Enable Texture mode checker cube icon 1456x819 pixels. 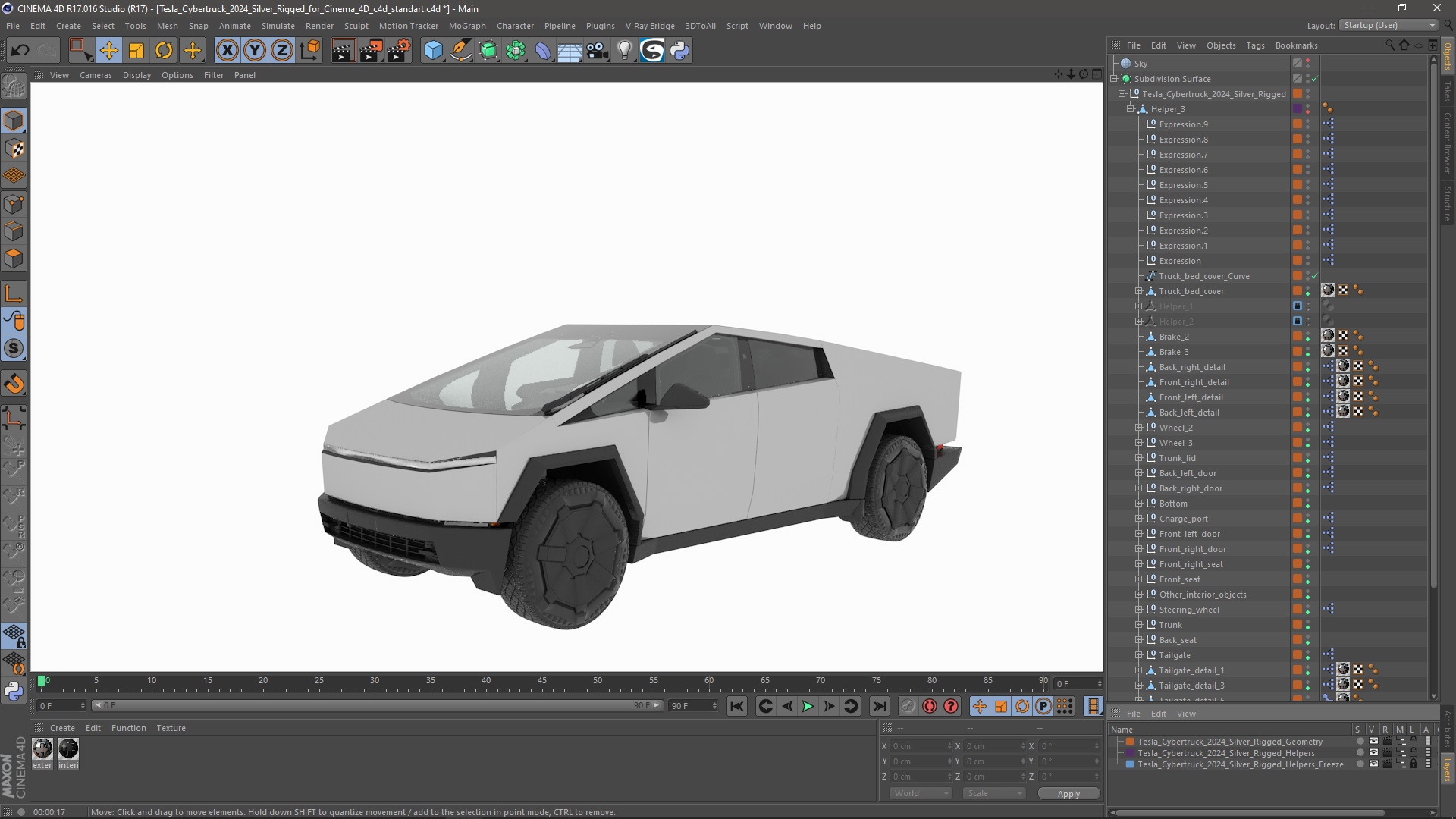pos(14,149)
